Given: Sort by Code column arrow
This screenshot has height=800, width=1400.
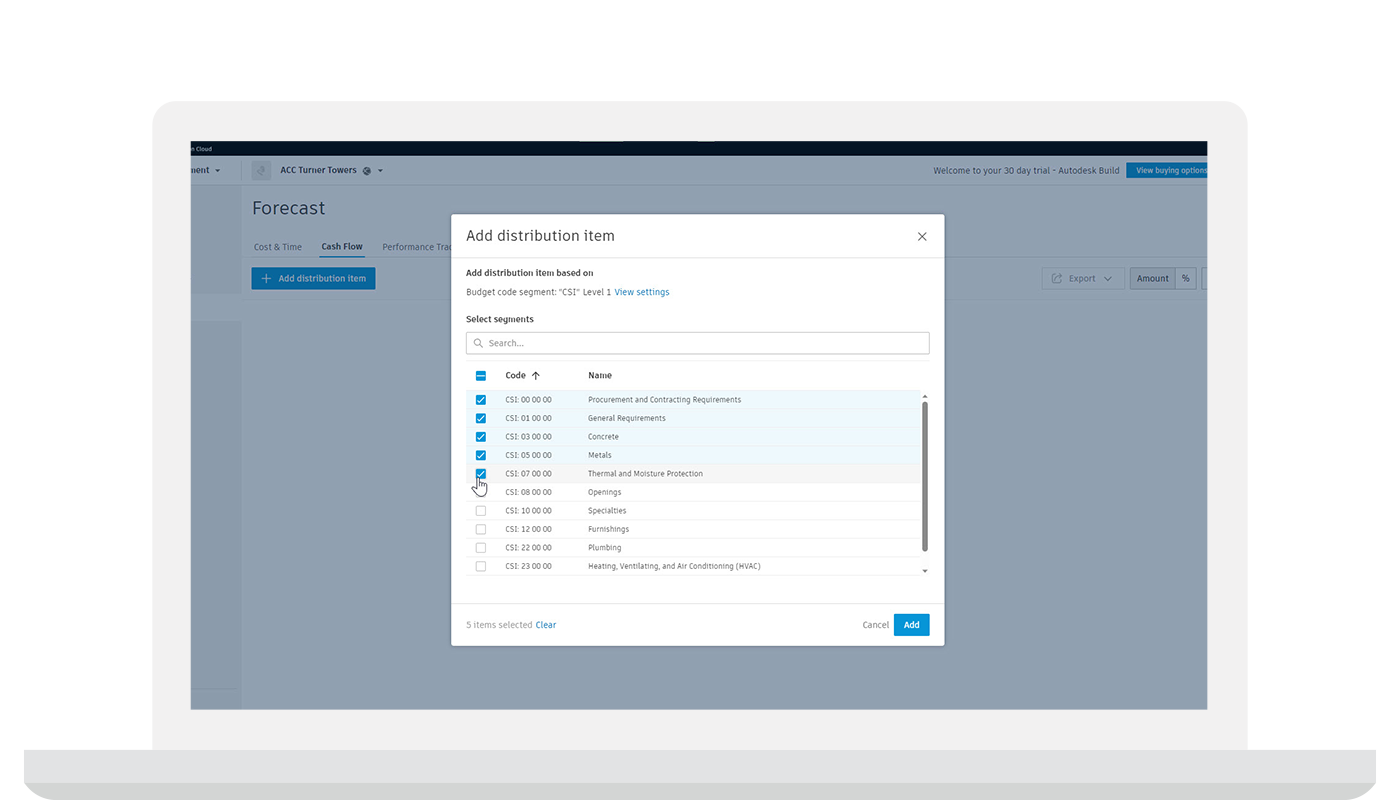Looking at the screenshot, I should tap(536, 376).
